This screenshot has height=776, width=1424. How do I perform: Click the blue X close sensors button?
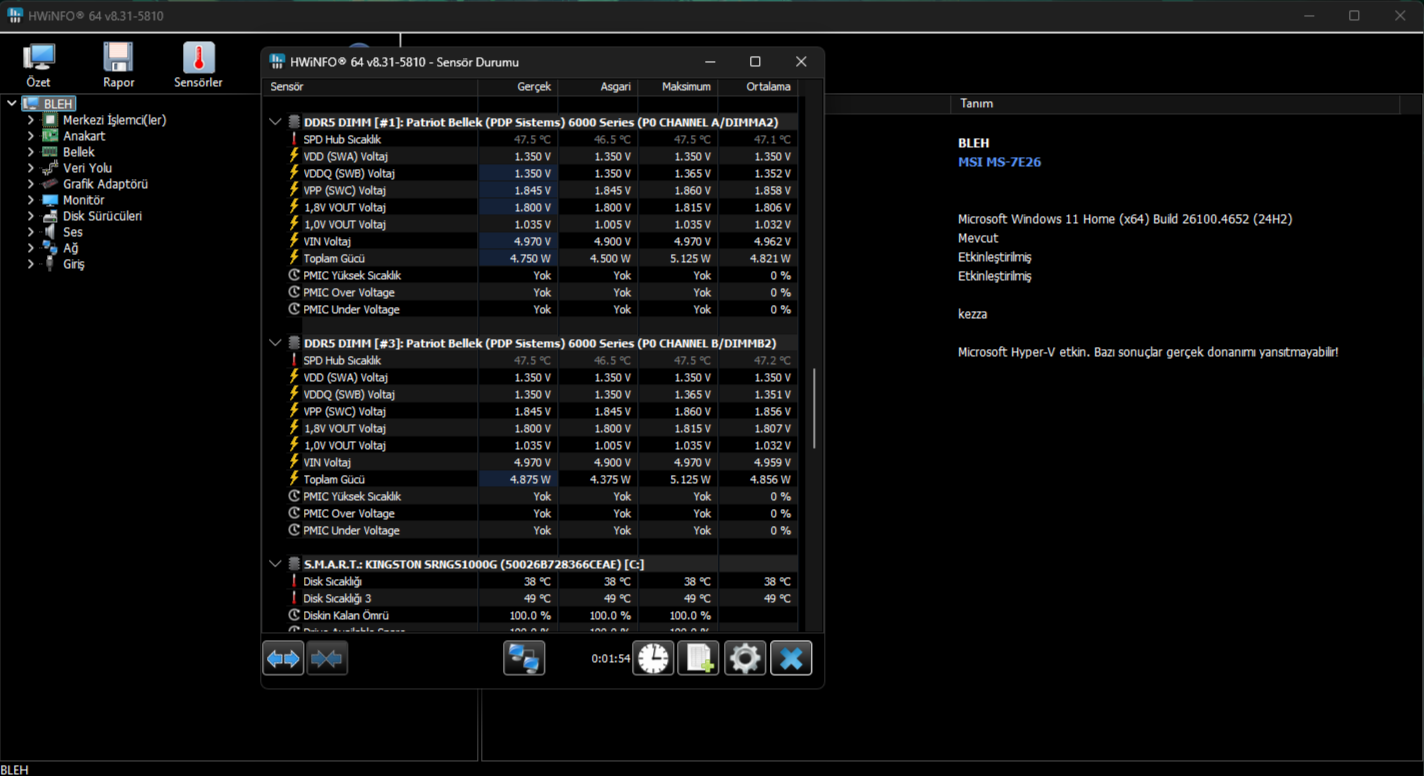791,658
